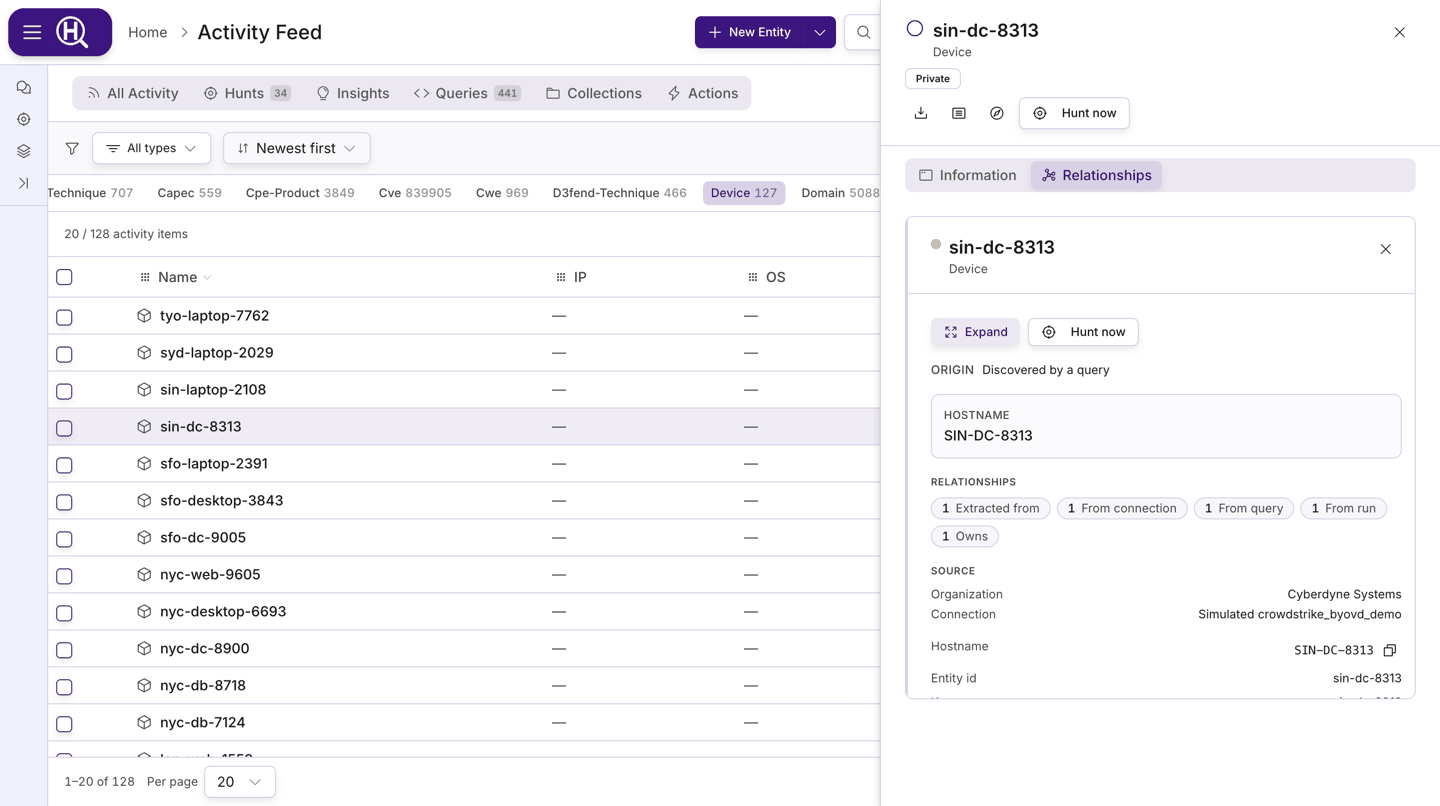Click the HQ logo icon
Screen dimensions: 1440x806
coord(72,32)
